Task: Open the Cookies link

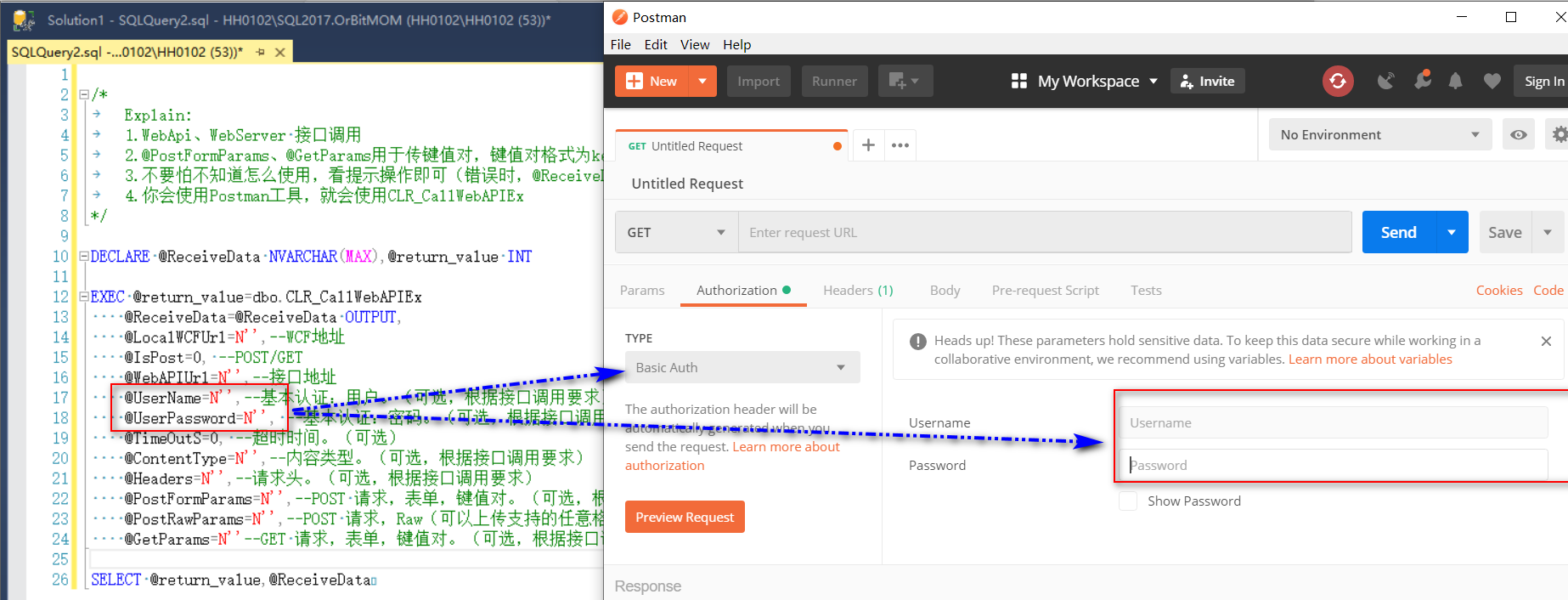Action: click(1499, 291)
